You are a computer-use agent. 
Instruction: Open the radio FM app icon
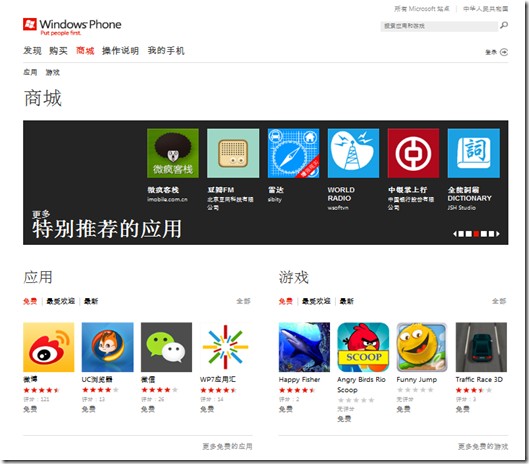[233, 153]
